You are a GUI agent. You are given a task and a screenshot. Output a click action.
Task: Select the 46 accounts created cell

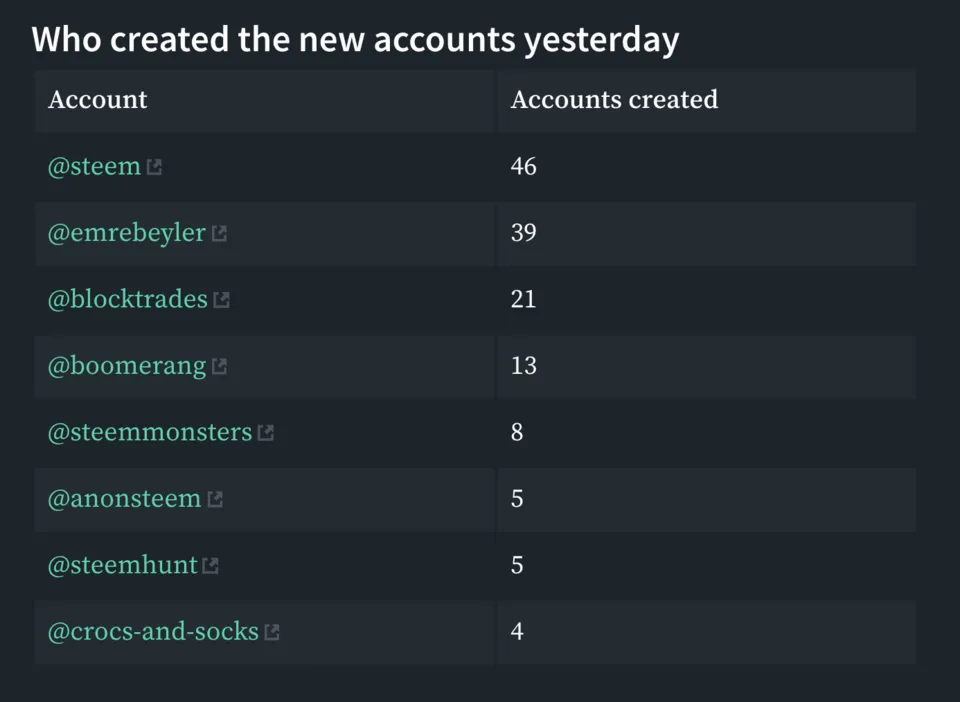707,166
